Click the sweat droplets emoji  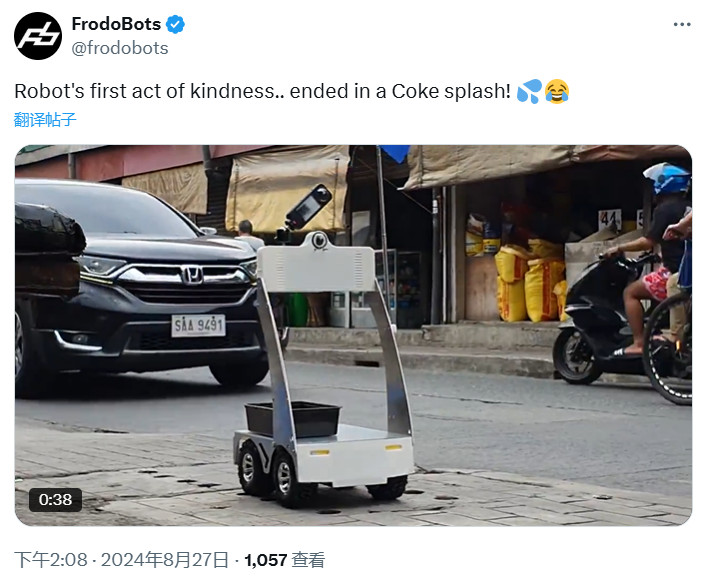point(529,92)
